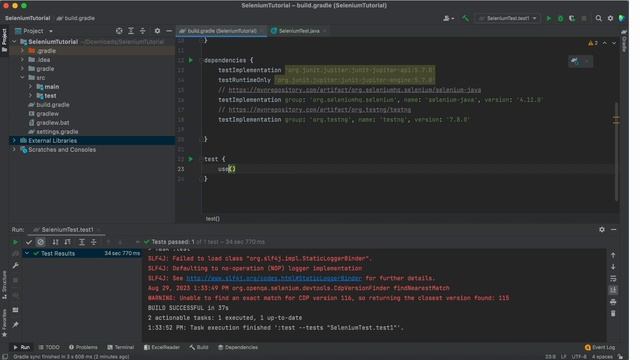Jump to the end of console output, down arrow
The width and height of the screenshot is (640, 360).
point(613,267)
